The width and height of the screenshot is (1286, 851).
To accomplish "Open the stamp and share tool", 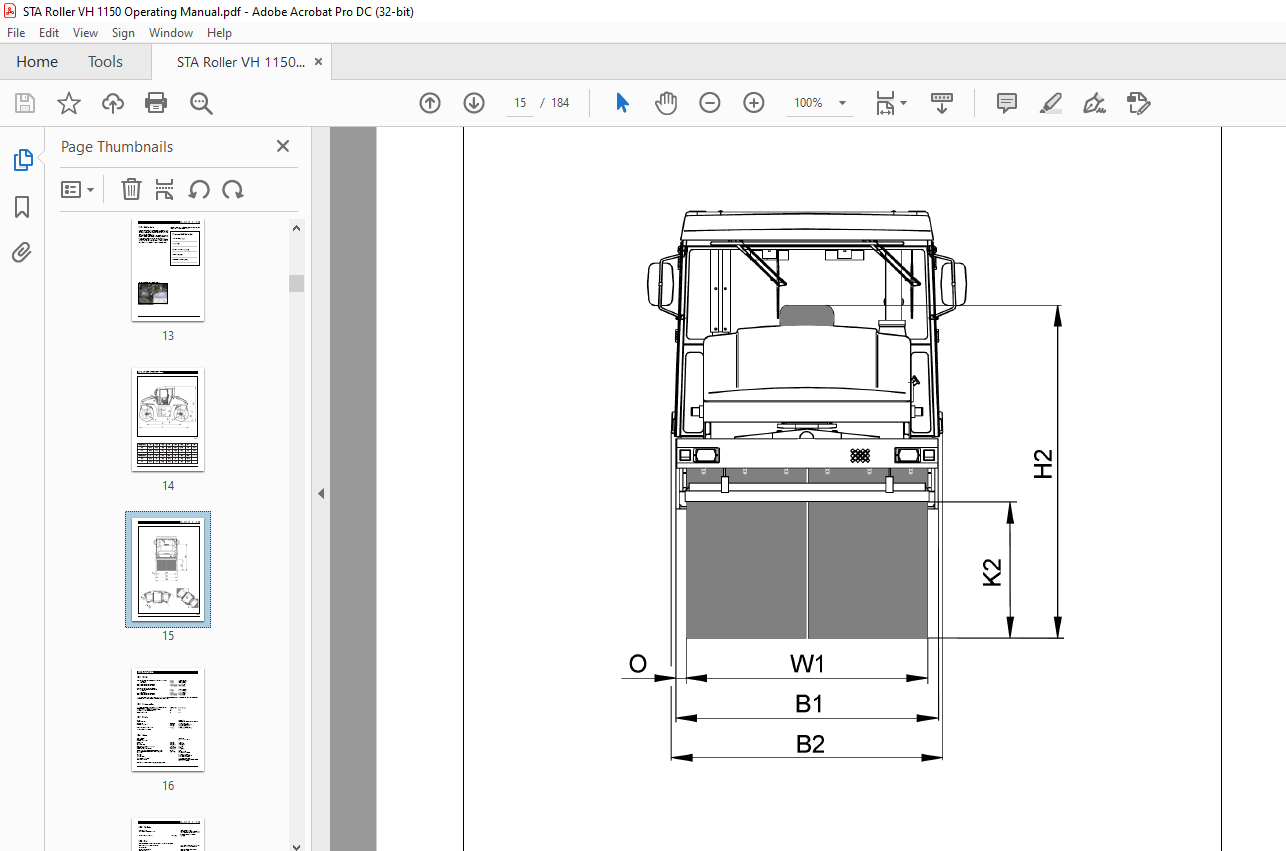I will click(x=1138, y=103).
